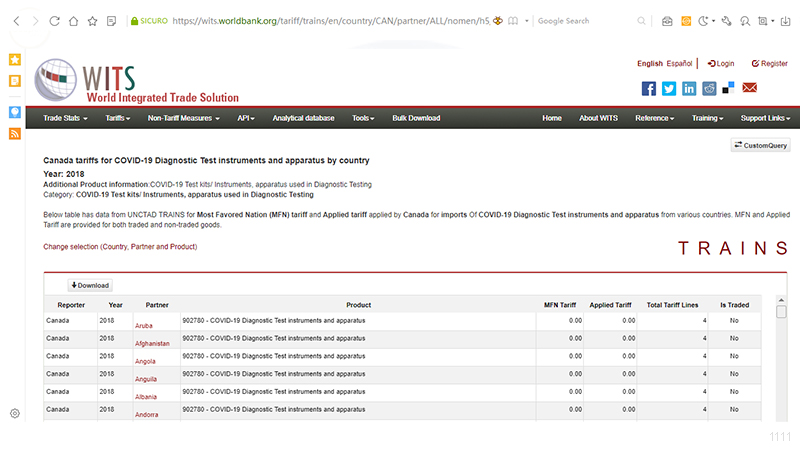This screenshot has height=451, width=800.
Task: Expand the Support Links dropdown
Action: 766,118
